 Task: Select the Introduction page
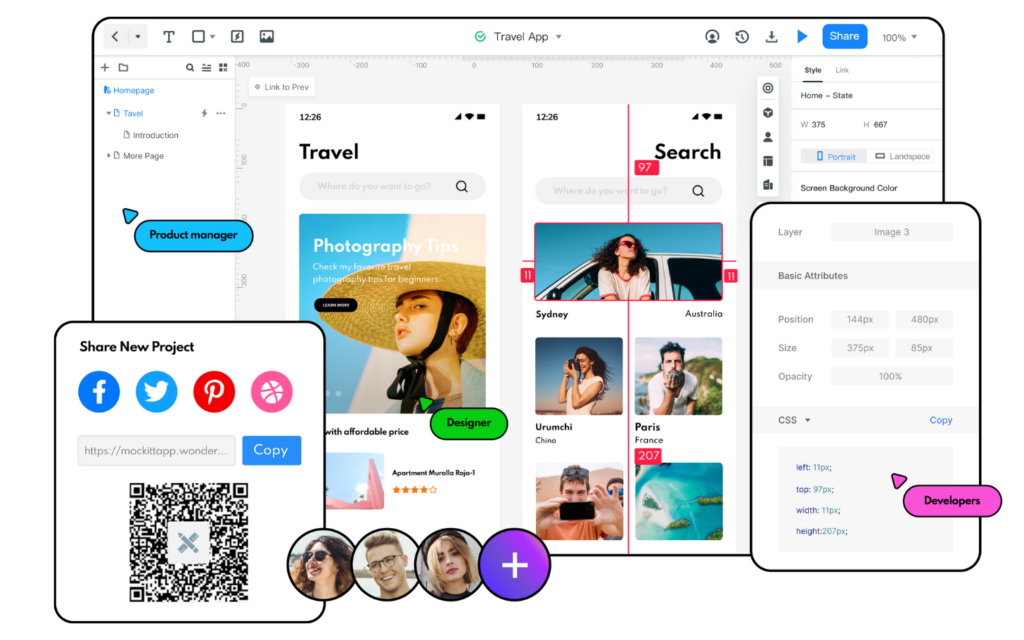click(151, 135)
